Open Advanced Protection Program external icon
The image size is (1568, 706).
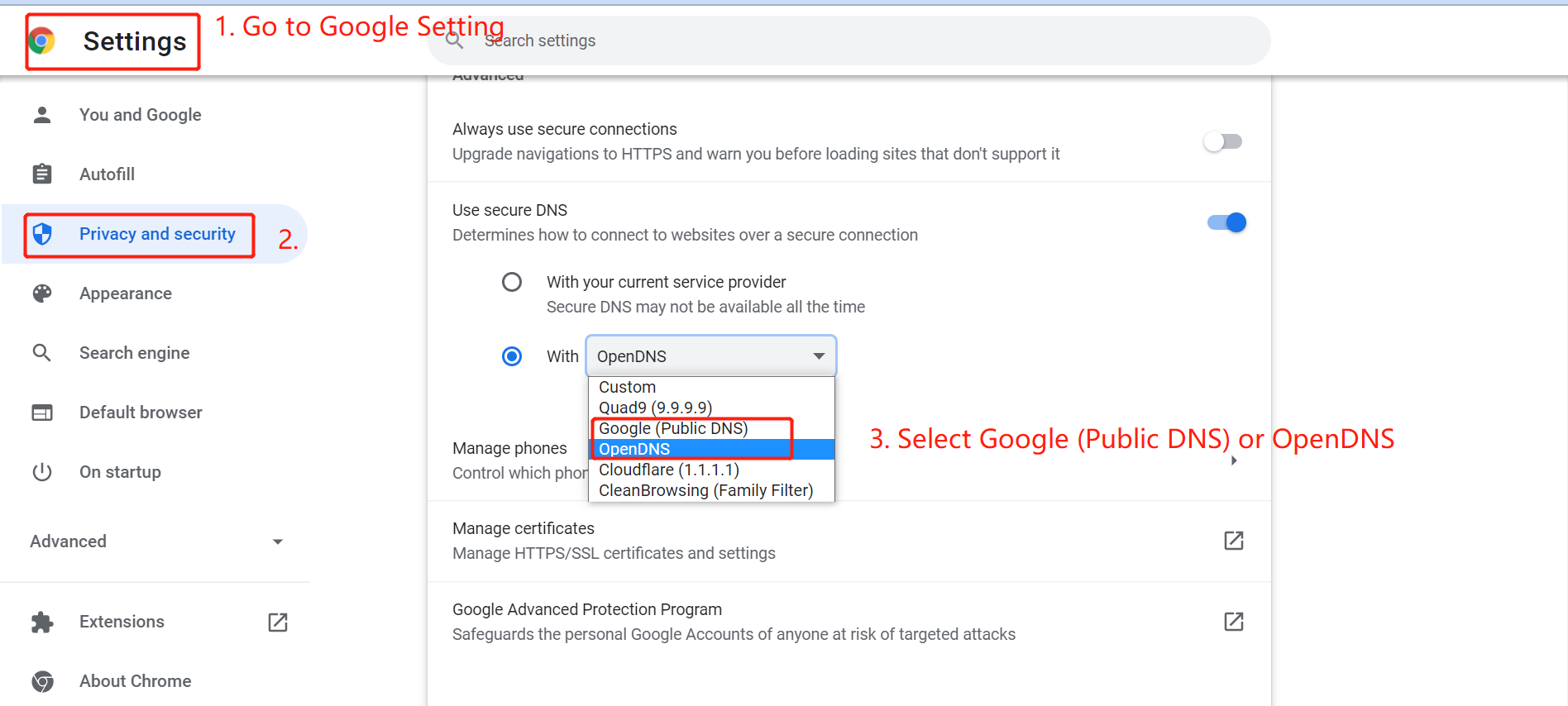tap(1233, 622)
